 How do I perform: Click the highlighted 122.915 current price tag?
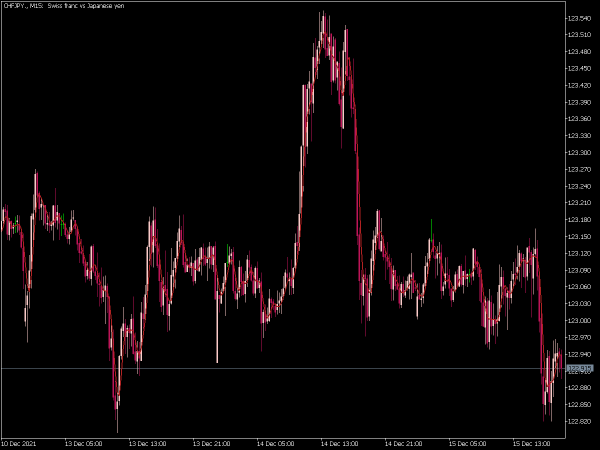pos(579,368)
